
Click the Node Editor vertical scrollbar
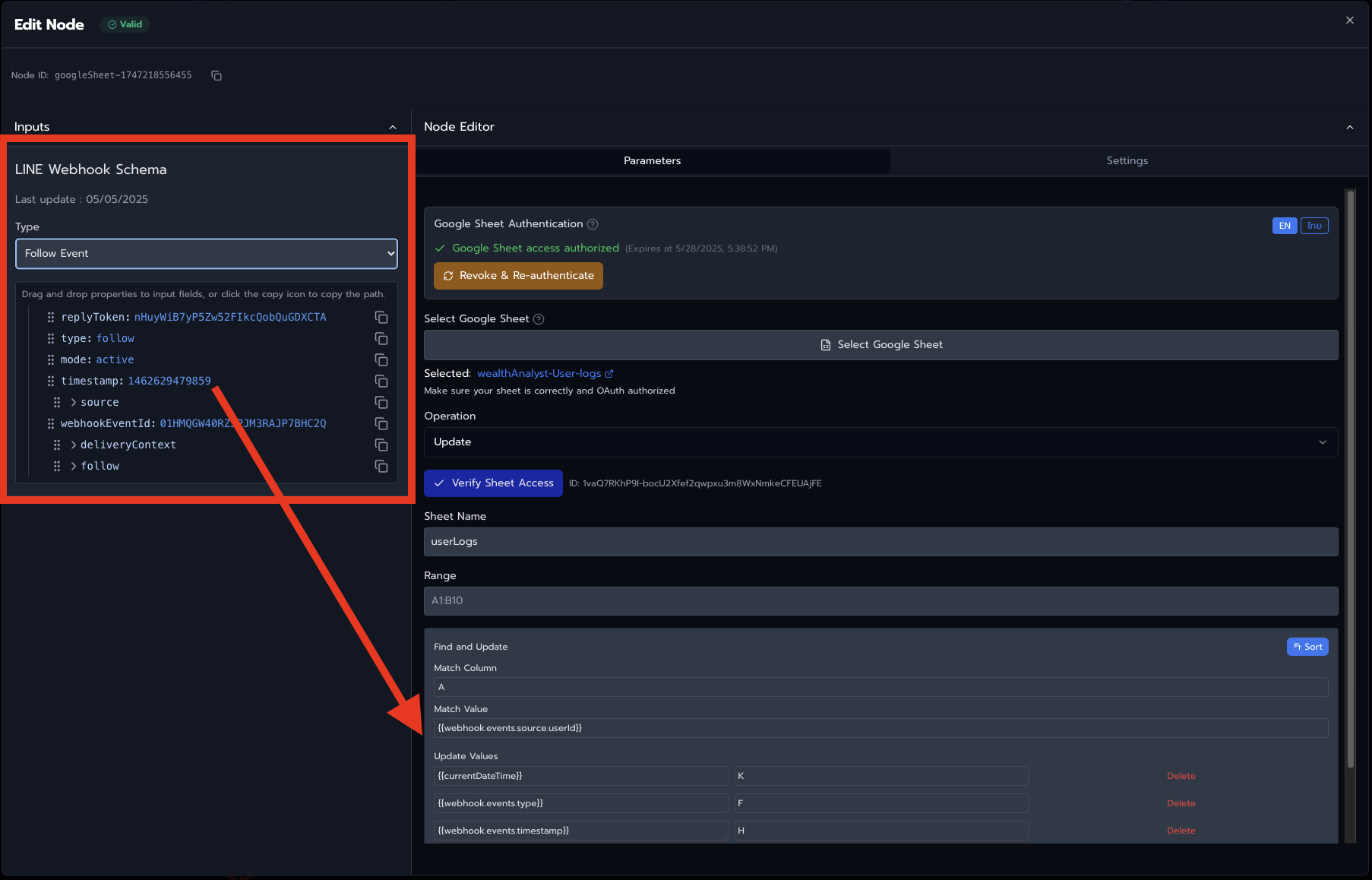(1350, 479)
